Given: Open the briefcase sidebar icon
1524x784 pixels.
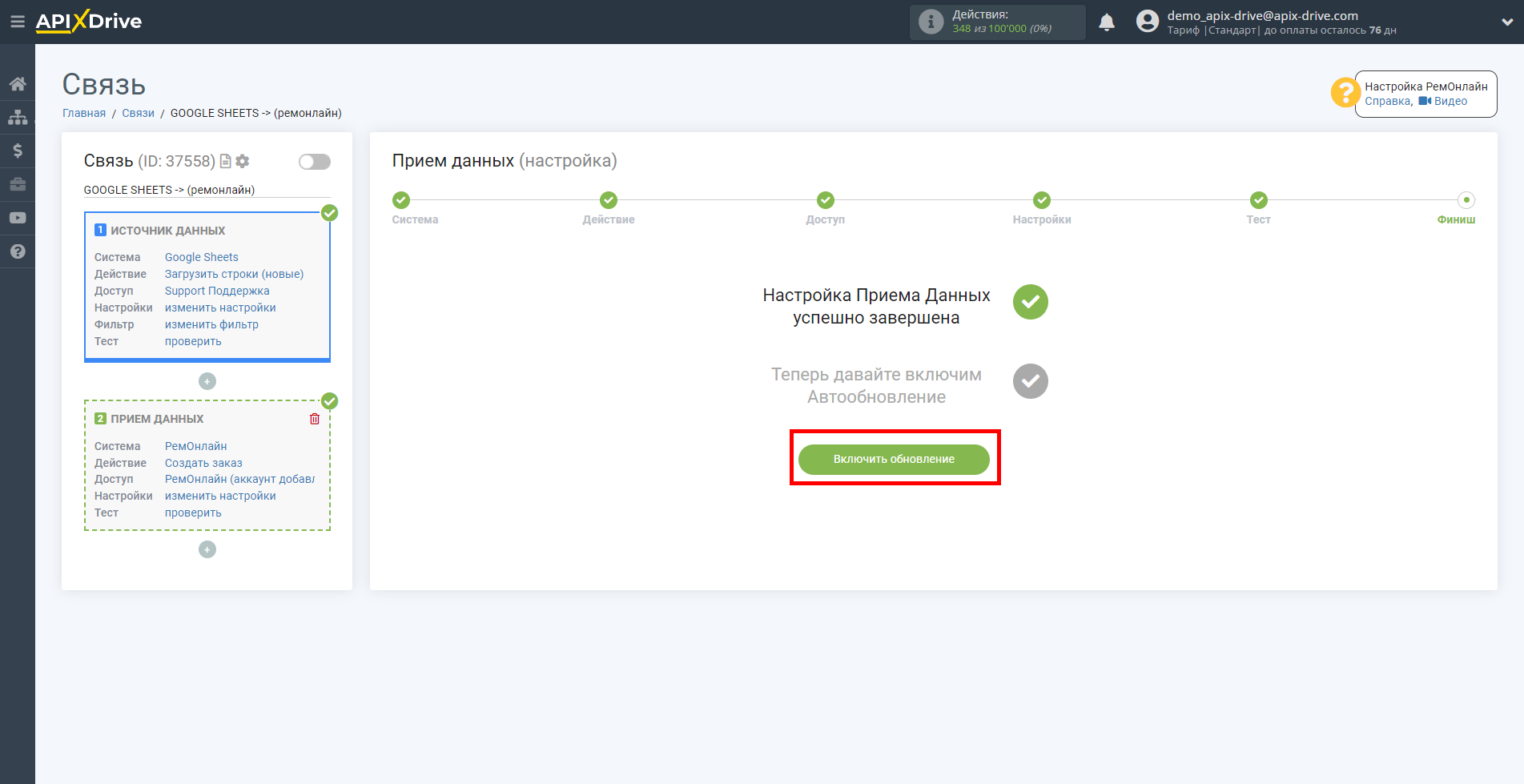Looking at the screenshot, I should click(18, 184).
